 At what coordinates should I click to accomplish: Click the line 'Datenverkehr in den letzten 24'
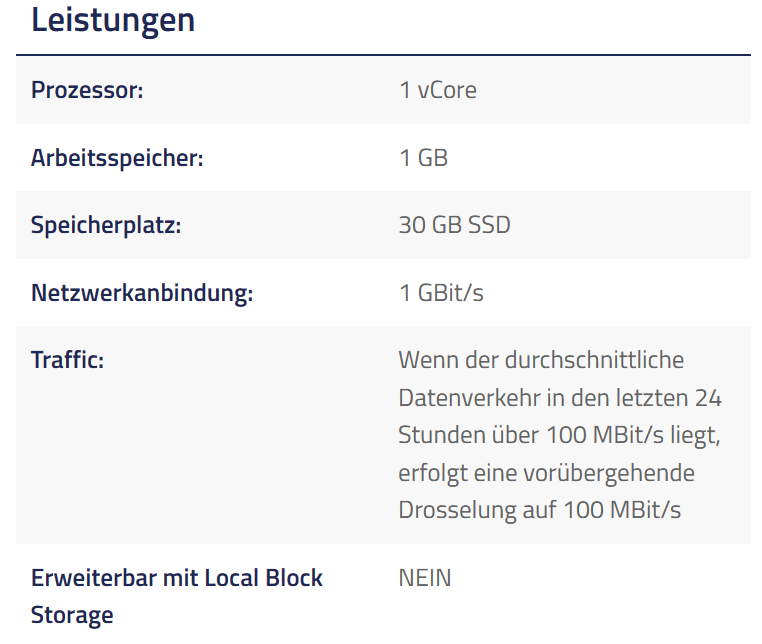(560, 398)
